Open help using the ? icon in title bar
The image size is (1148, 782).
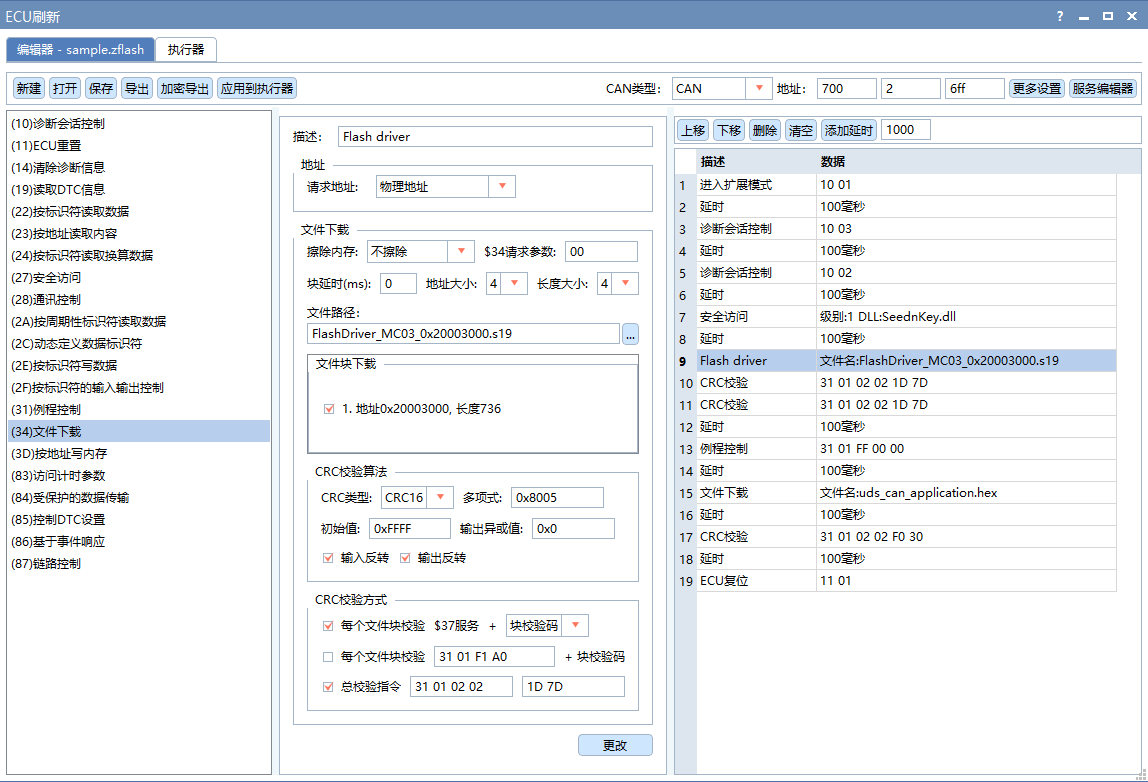pyautogui.click(x=1058, y=16)
